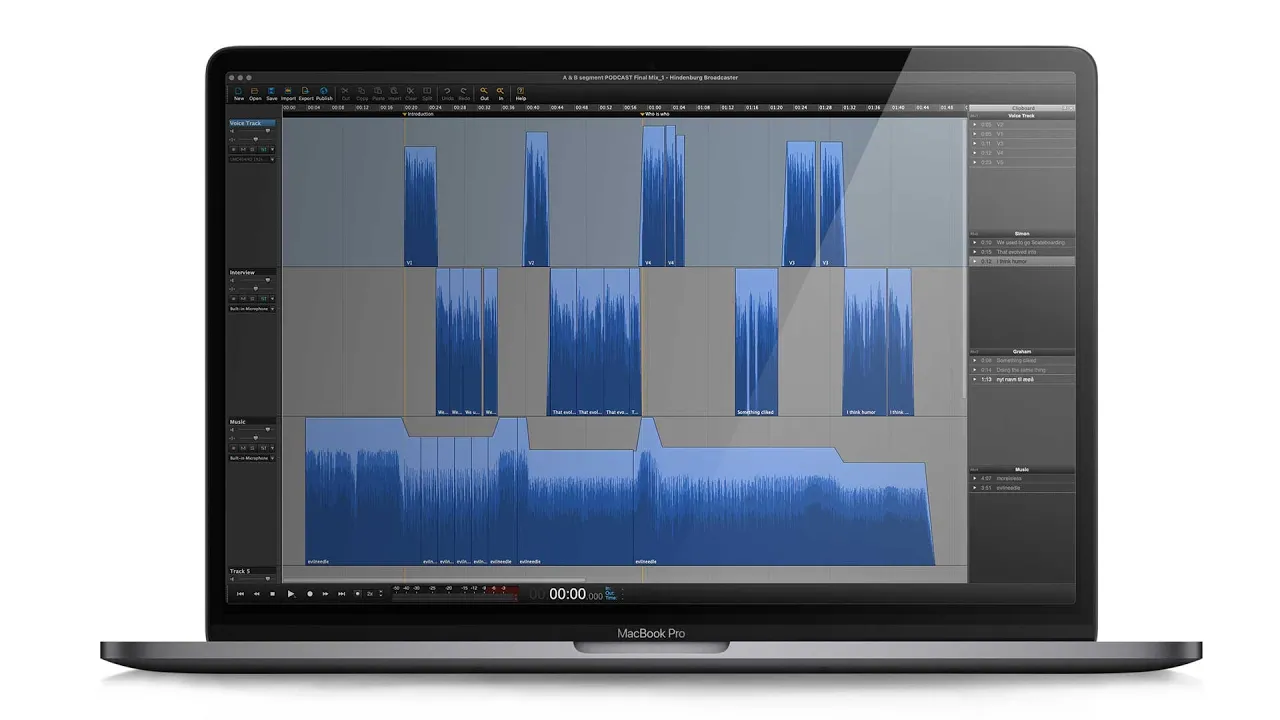Viewport: 1280px width, 720px height.
Task: Select the Copy toolbar icon
Action: [x=362, y=94]
